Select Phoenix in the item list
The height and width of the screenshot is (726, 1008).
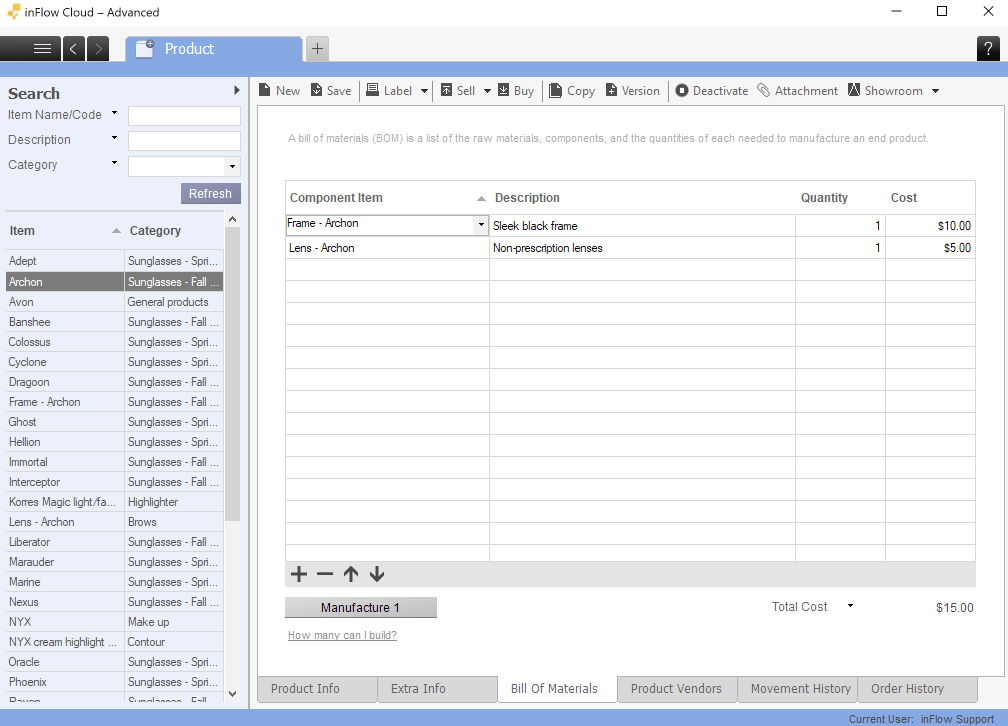point(114,682)
